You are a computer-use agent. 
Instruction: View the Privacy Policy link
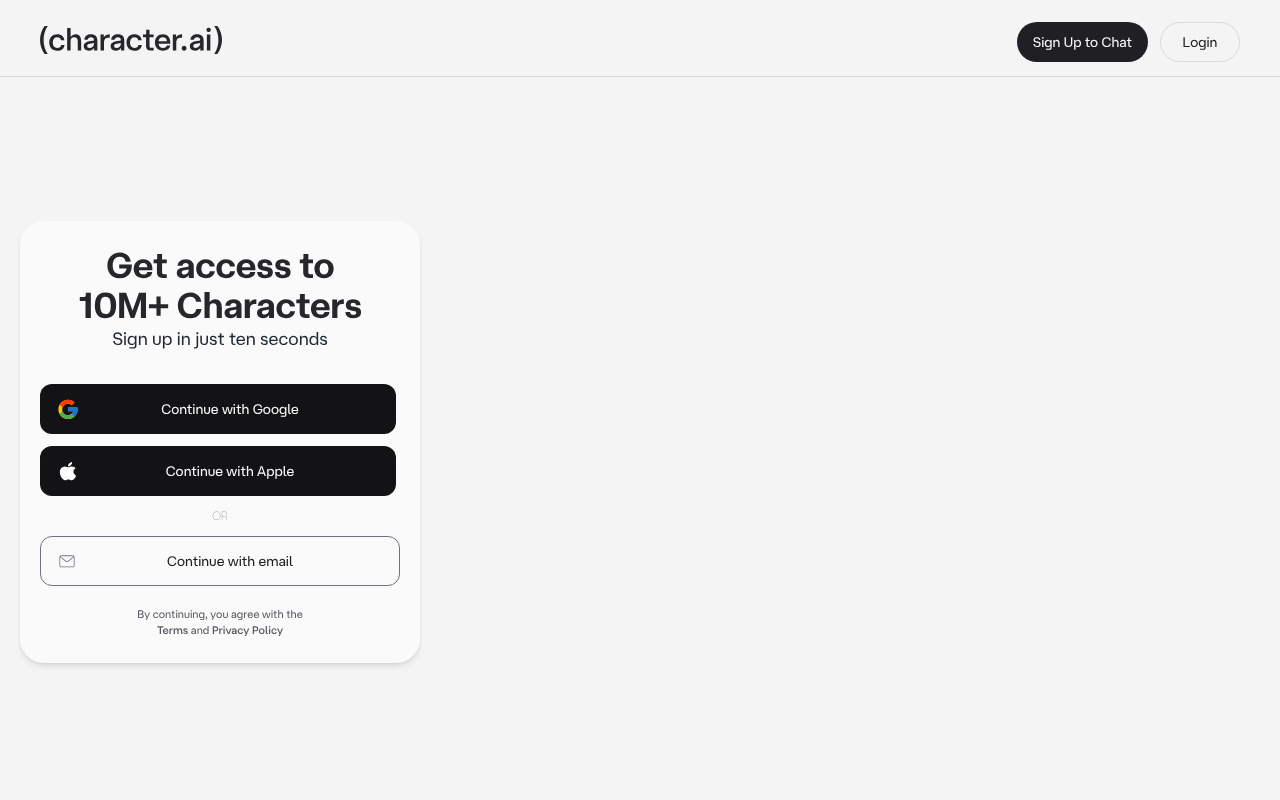[247, 630]
